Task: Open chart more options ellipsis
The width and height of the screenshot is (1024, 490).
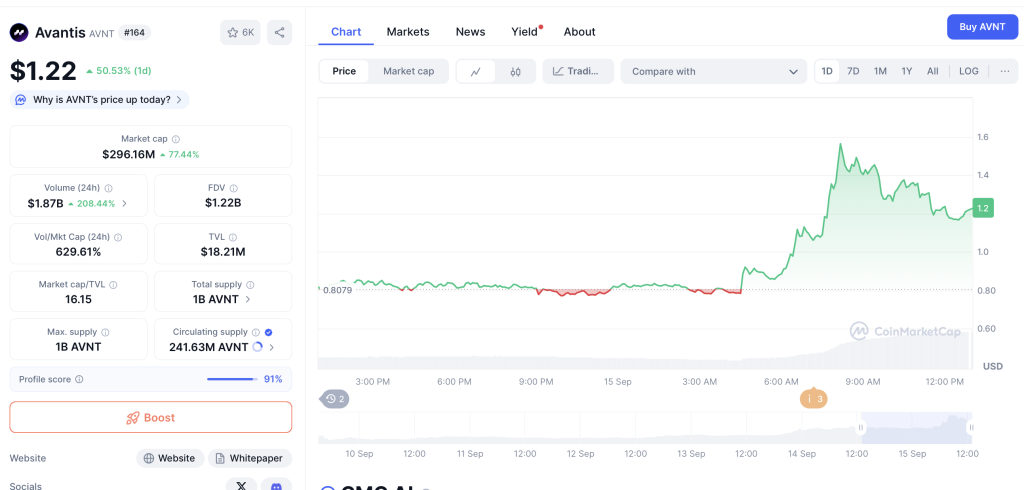Action: [1005, 71]
